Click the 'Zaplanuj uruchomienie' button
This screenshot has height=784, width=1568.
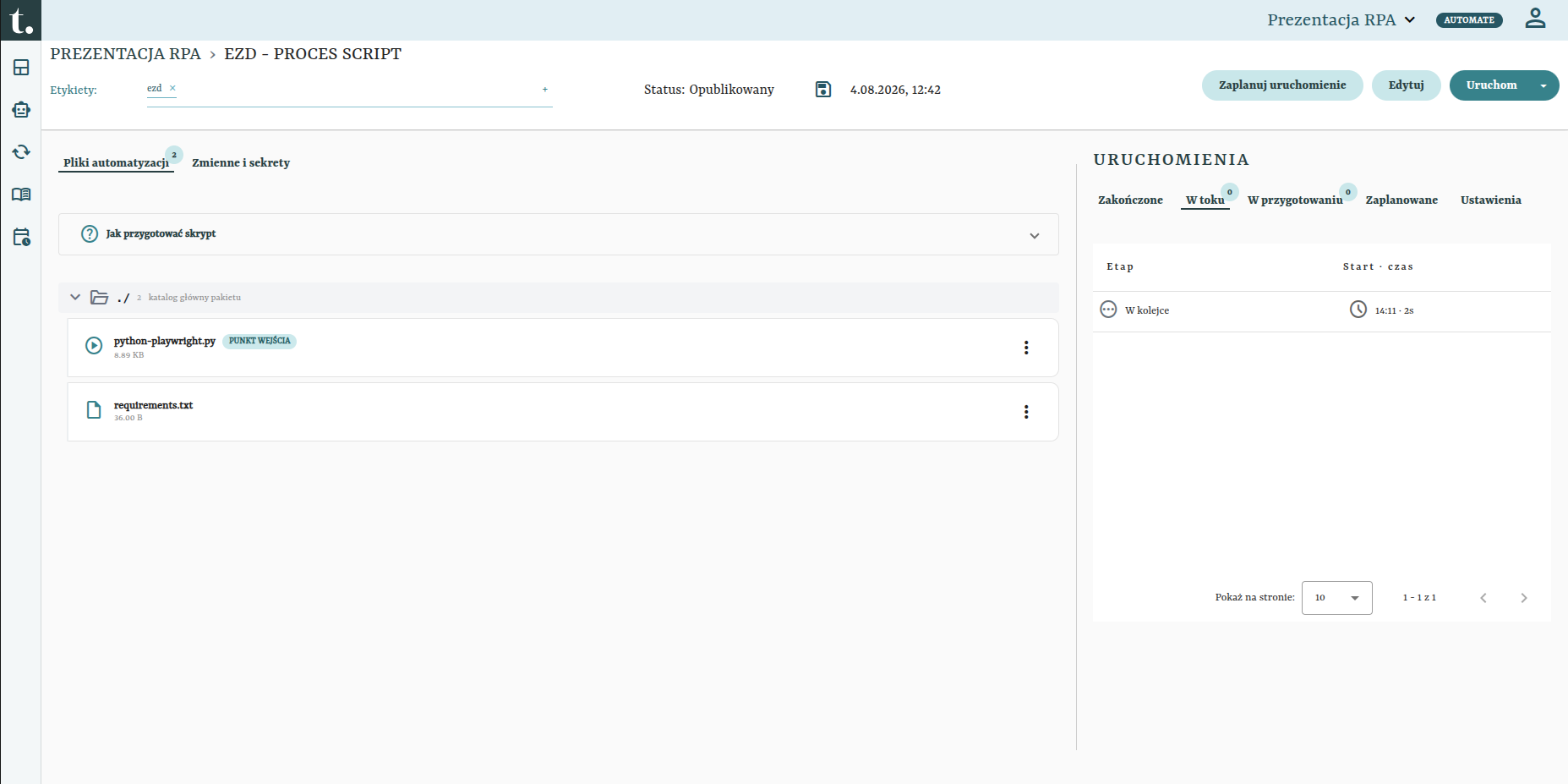pyautogui.click(x=1282, y=85)
